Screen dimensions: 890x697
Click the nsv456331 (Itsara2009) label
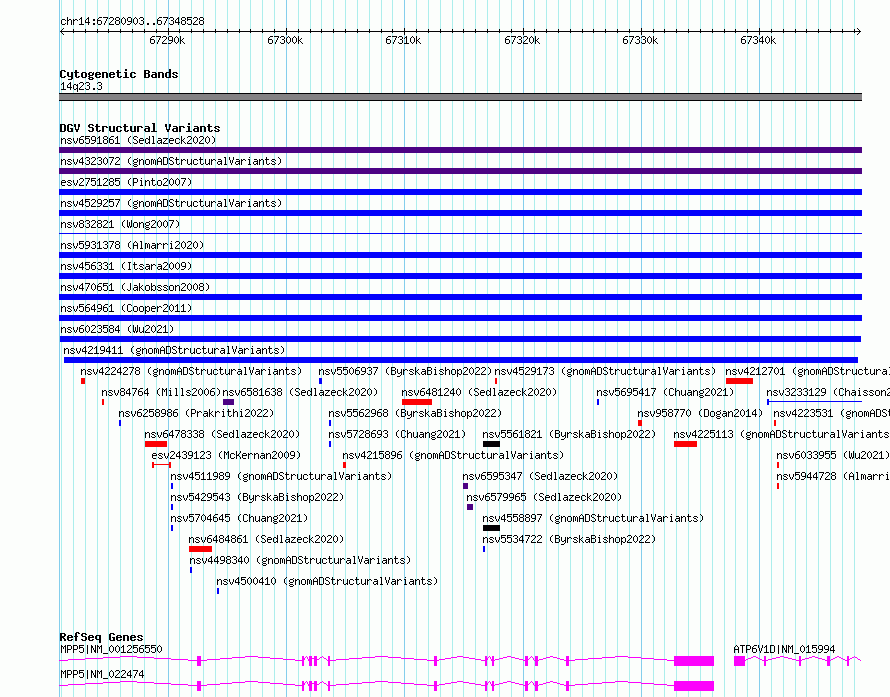[126, 266]
